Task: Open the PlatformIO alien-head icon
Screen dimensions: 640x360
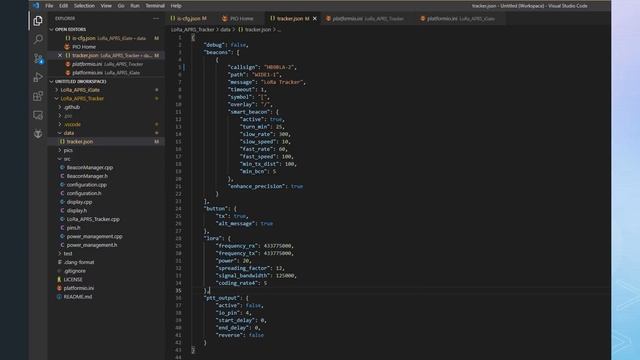Action: 38,134
